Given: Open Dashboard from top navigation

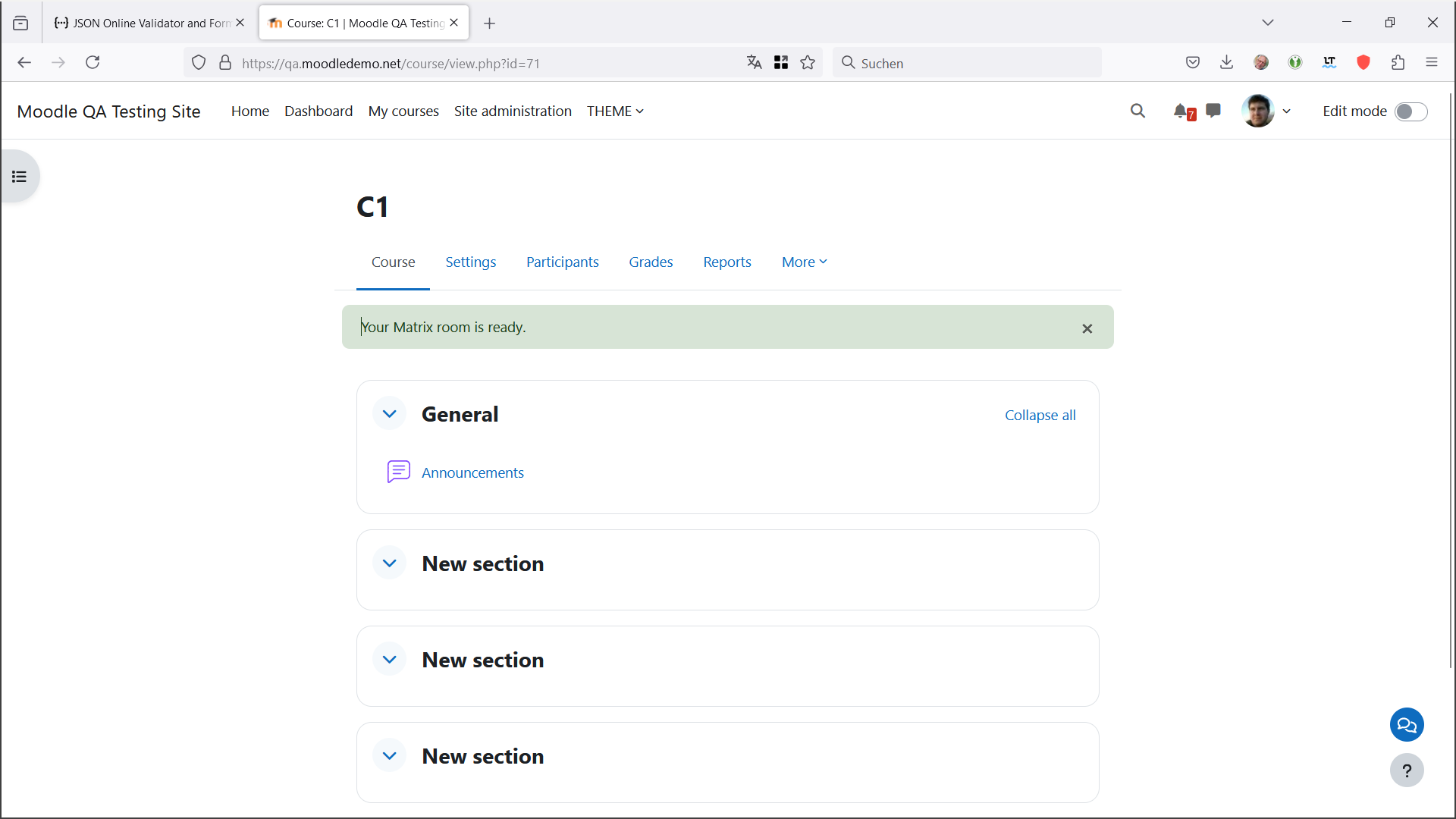Looking at the screenshot, I should [318, 111].
